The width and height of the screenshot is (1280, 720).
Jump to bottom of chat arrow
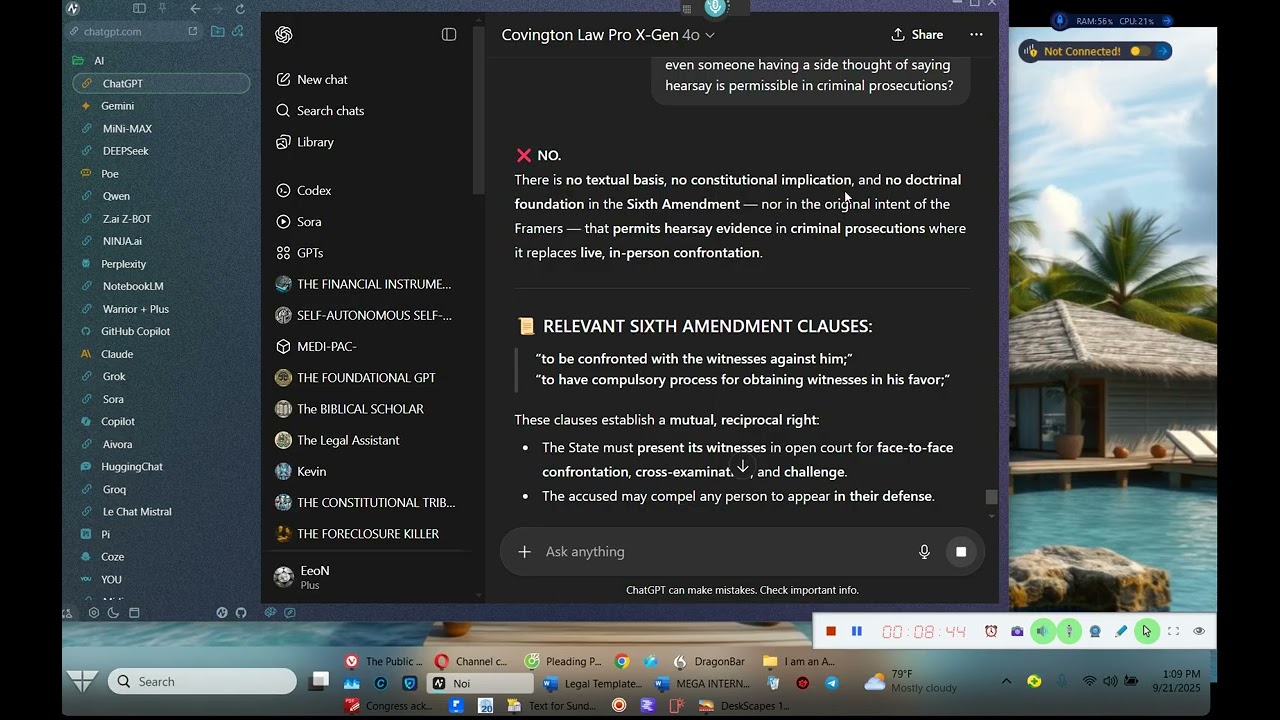743,467
